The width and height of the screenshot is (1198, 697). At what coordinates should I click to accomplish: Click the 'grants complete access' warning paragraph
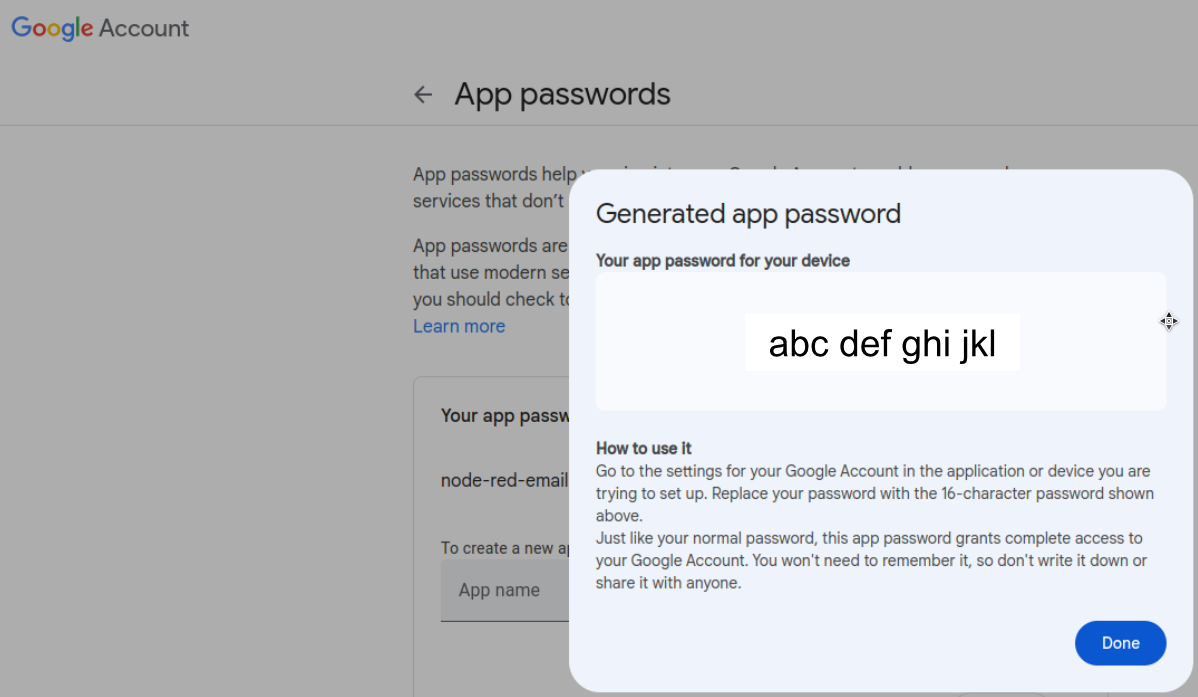871,560
